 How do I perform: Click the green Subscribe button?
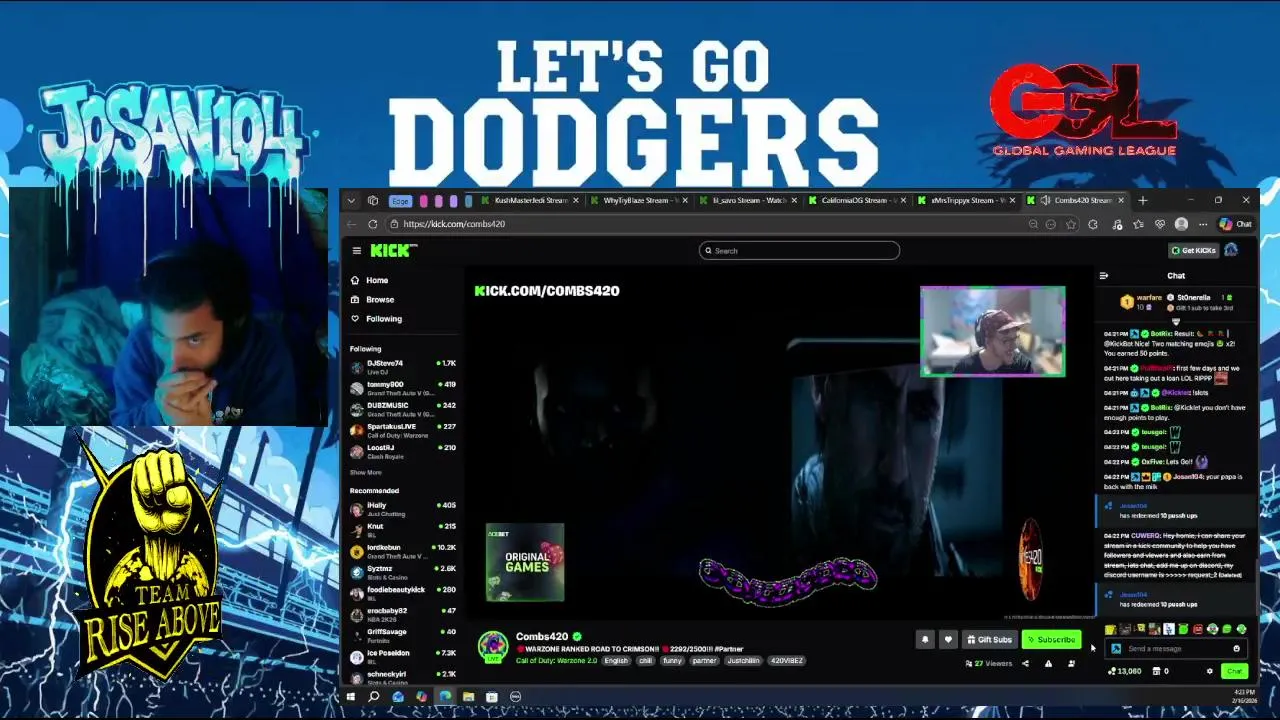click(1051, 640)
